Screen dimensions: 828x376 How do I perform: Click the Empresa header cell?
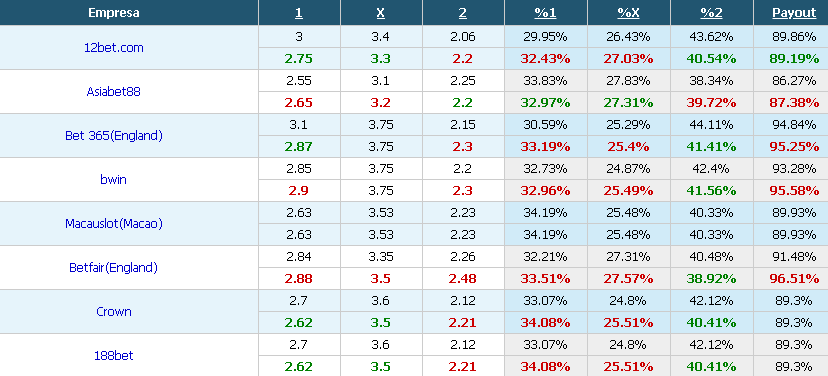coord(114,13)
